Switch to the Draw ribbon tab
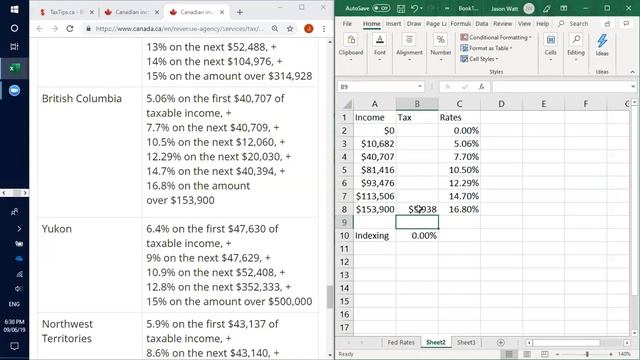This screenshot has height=360, width=640. (413, 24)
